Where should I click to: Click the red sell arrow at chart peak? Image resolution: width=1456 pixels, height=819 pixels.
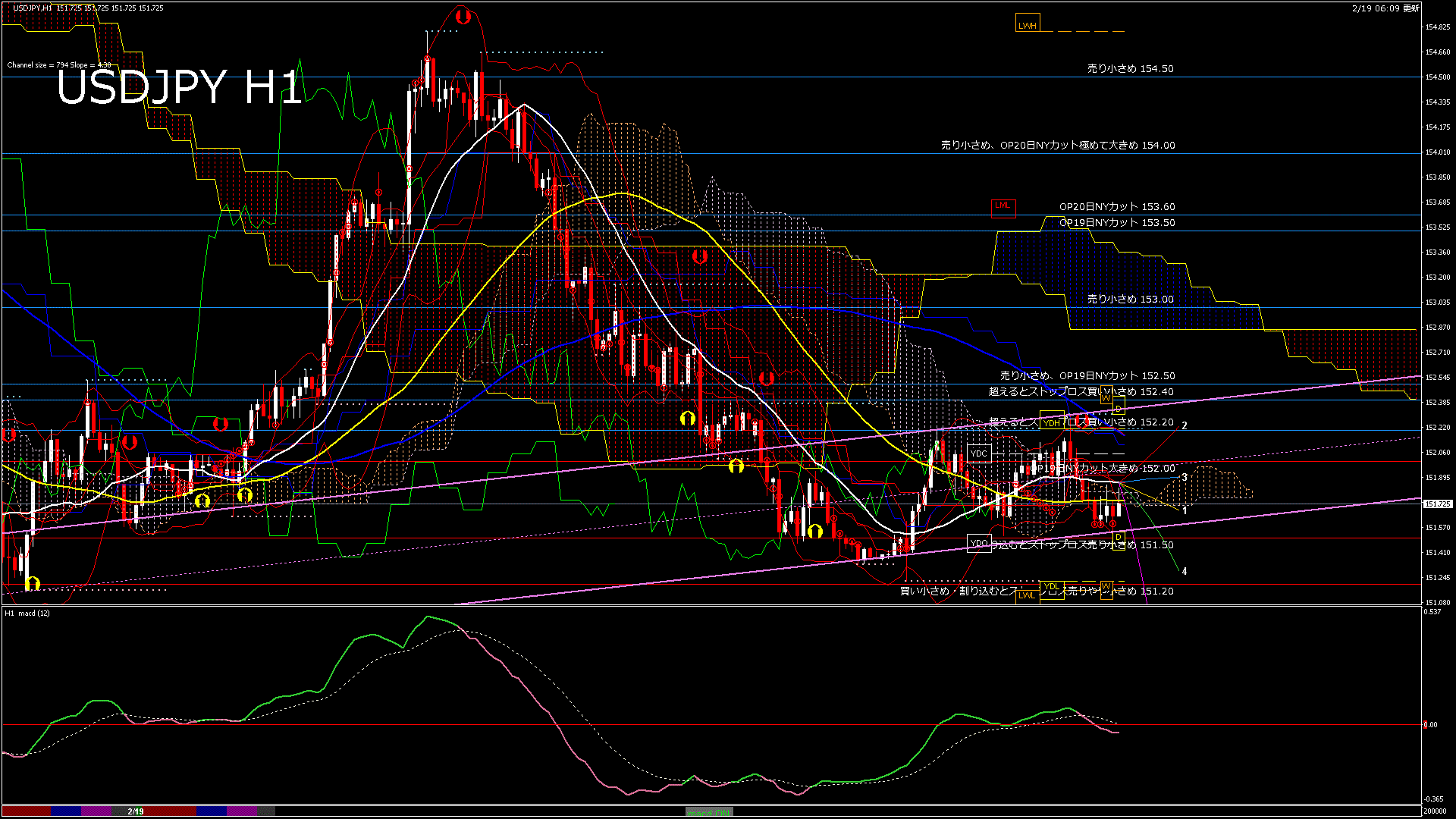[x=463, y=17]
